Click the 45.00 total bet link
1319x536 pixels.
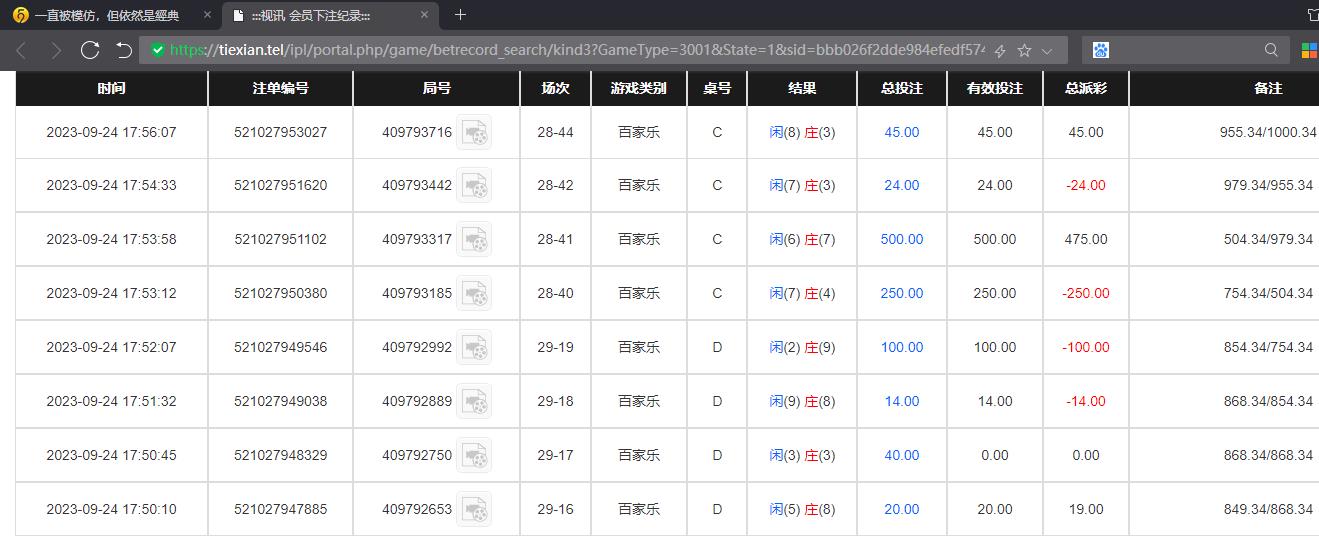coord(901,132)
